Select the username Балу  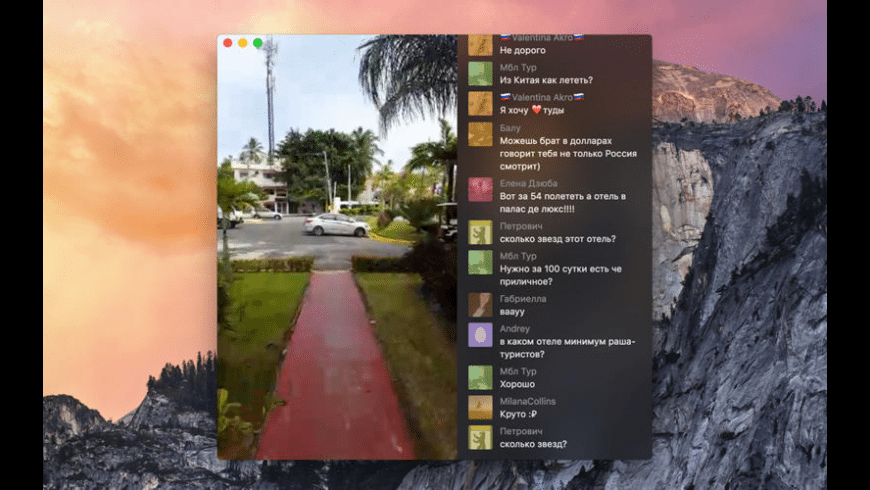click(x=510, y=128)
